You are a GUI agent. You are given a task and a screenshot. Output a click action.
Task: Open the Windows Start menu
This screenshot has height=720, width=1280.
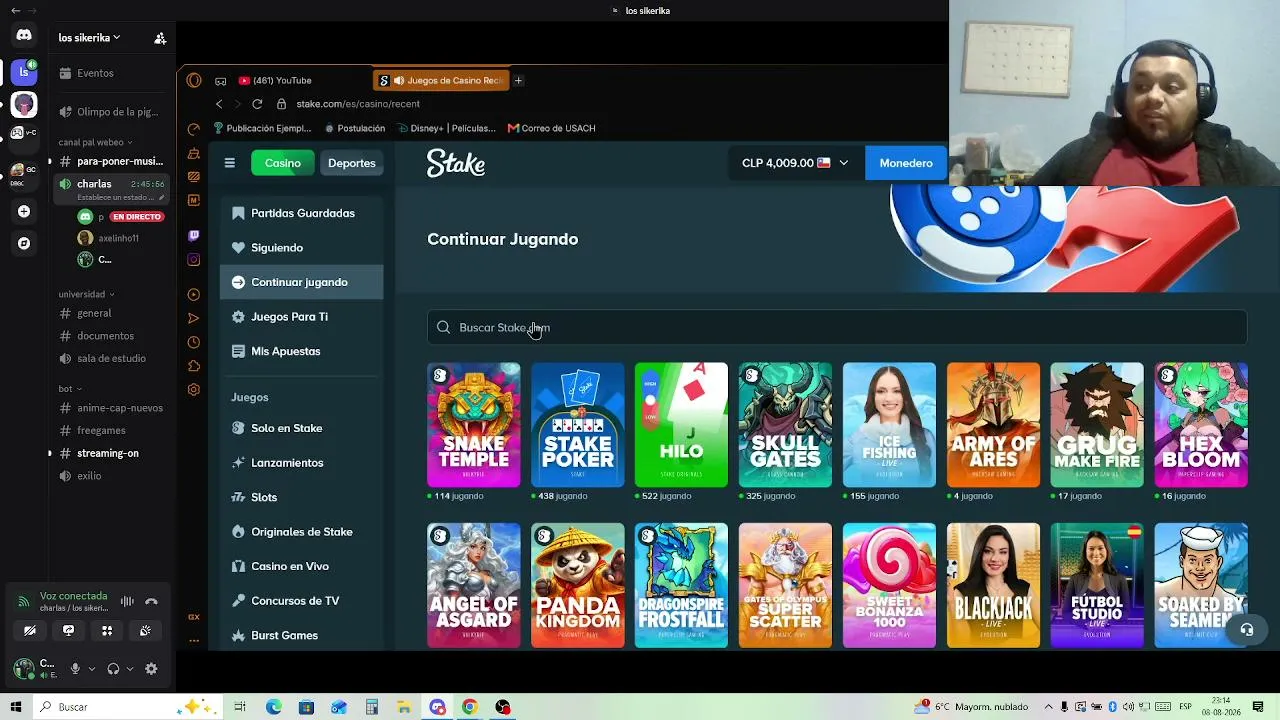click(15, 707)
